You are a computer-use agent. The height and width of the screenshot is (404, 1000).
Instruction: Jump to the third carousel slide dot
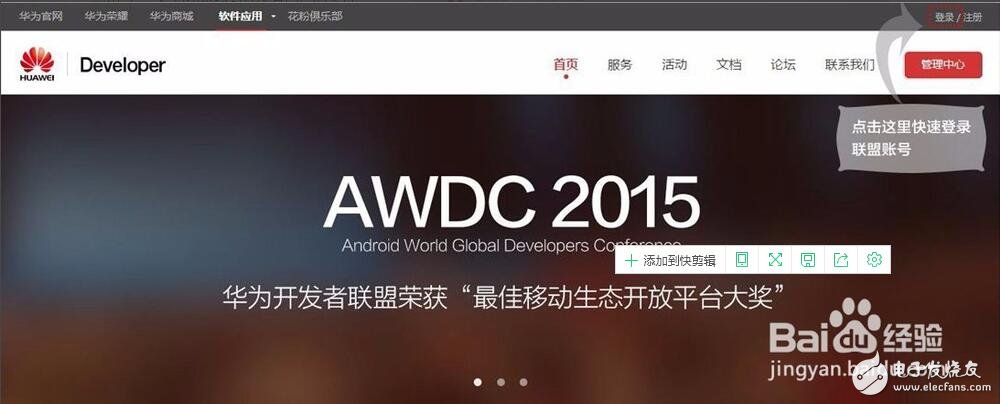pyautogui.click(x=523, y=381)
